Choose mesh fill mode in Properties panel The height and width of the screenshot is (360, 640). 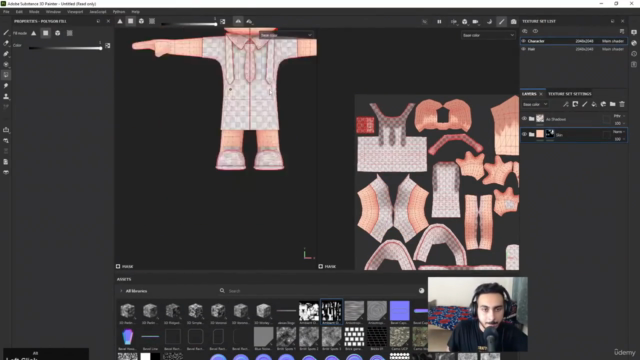(58, 33)
